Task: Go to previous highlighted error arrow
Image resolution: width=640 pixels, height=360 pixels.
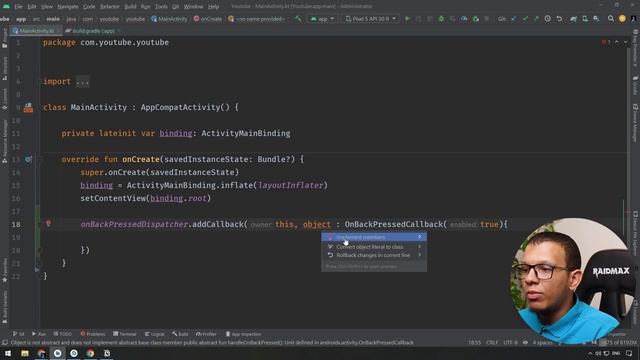Action: point(617,42)
